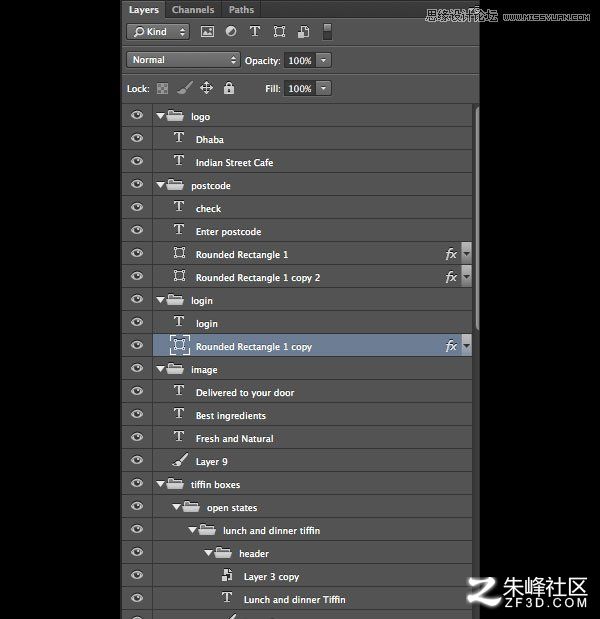
Task: Collapse the logo group
Action: (x=160, y=116)
